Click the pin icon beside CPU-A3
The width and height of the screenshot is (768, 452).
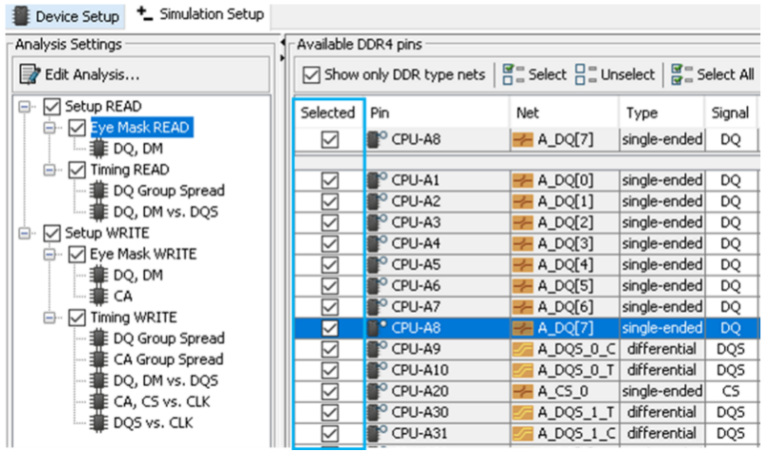point(377,222)
